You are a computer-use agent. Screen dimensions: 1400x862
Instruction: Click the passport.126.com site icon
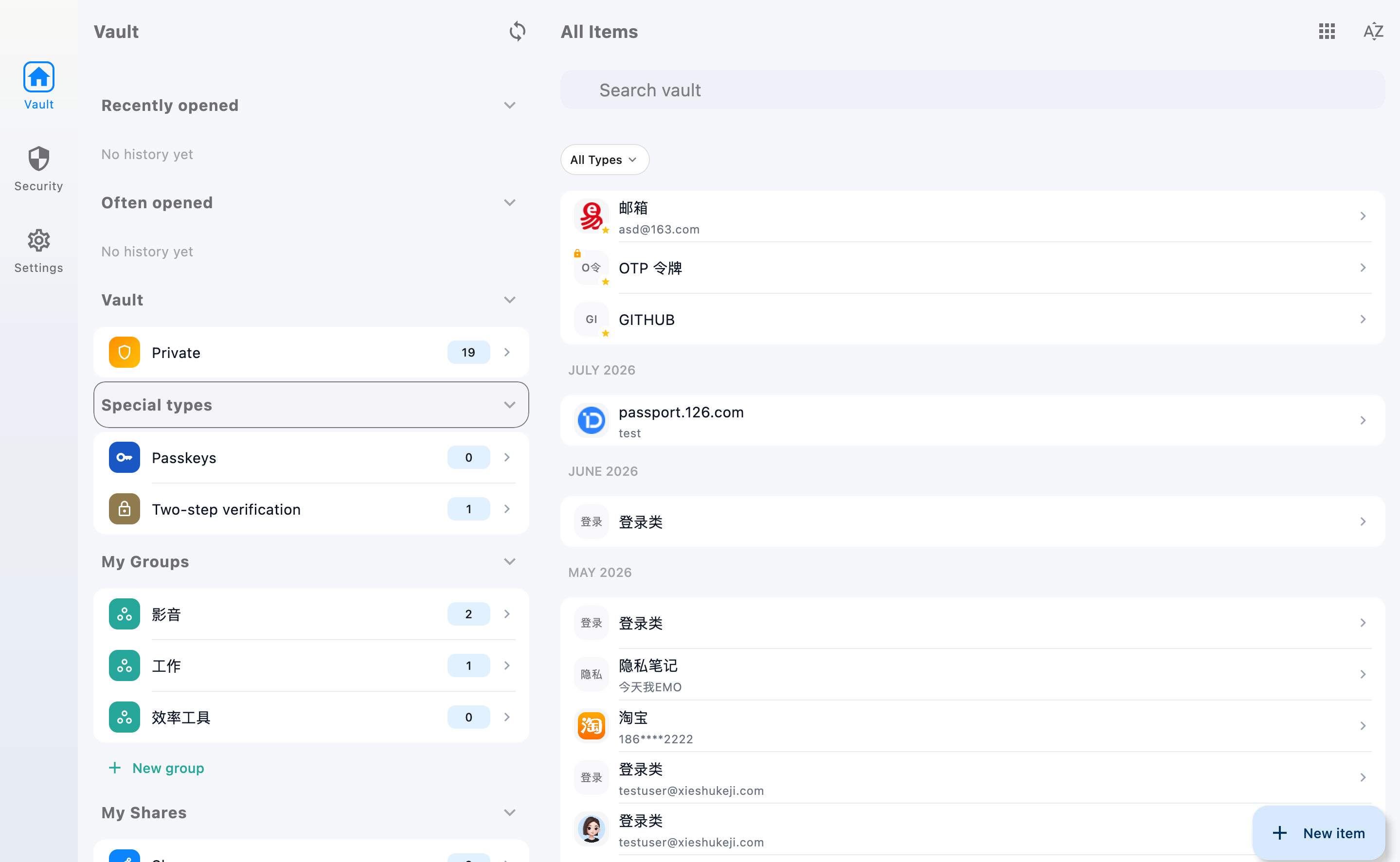pyautogui.click(x=591, y=421)
